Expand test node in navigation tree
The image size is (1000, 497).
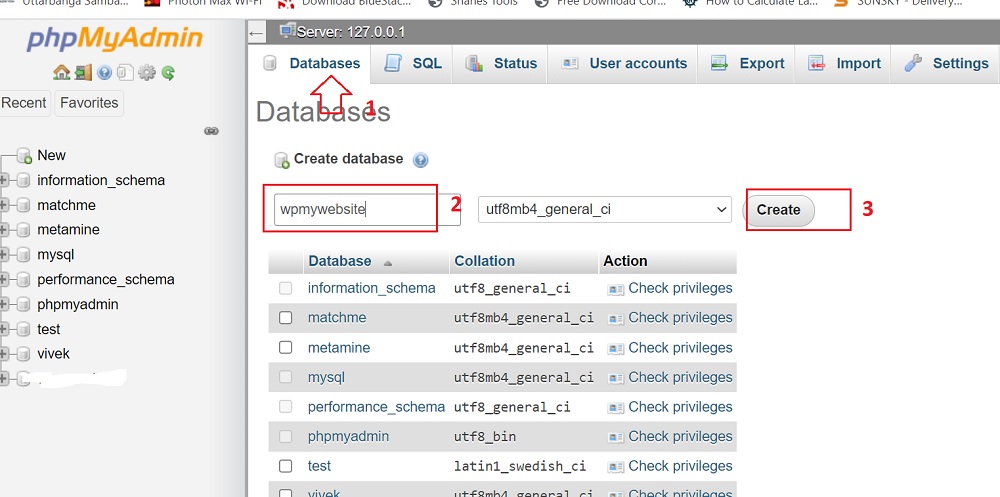pyautogui.click(x=4, y=329)
